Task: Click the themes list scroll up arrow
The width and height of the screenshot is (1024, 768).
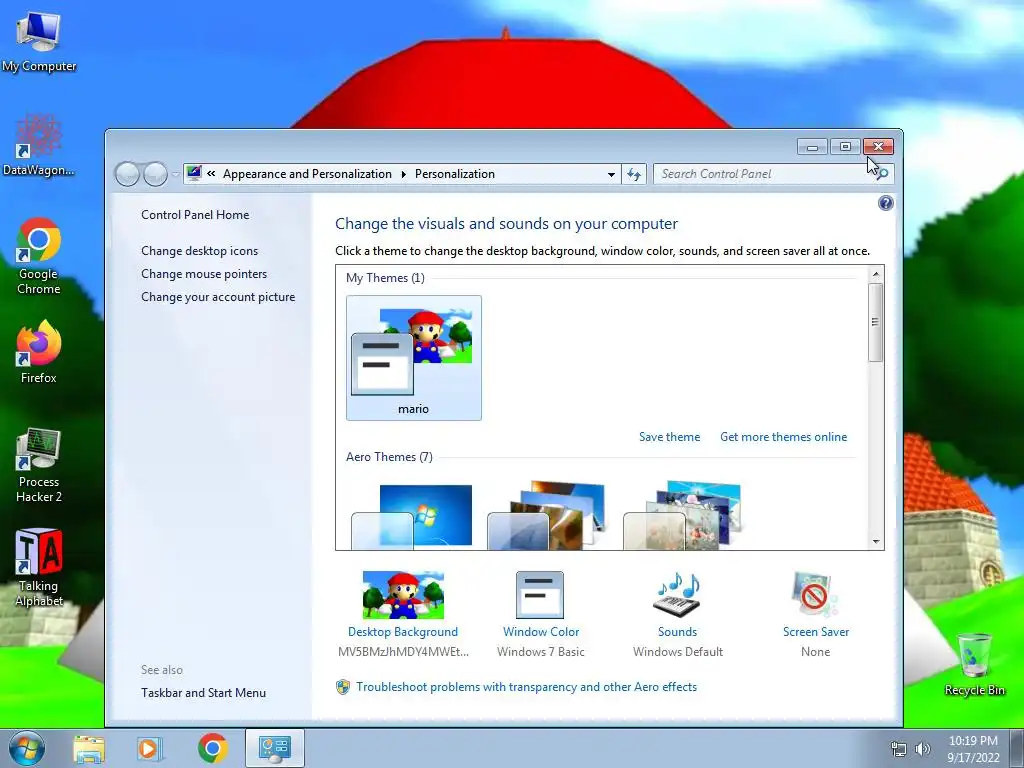Action: (876, 274)
